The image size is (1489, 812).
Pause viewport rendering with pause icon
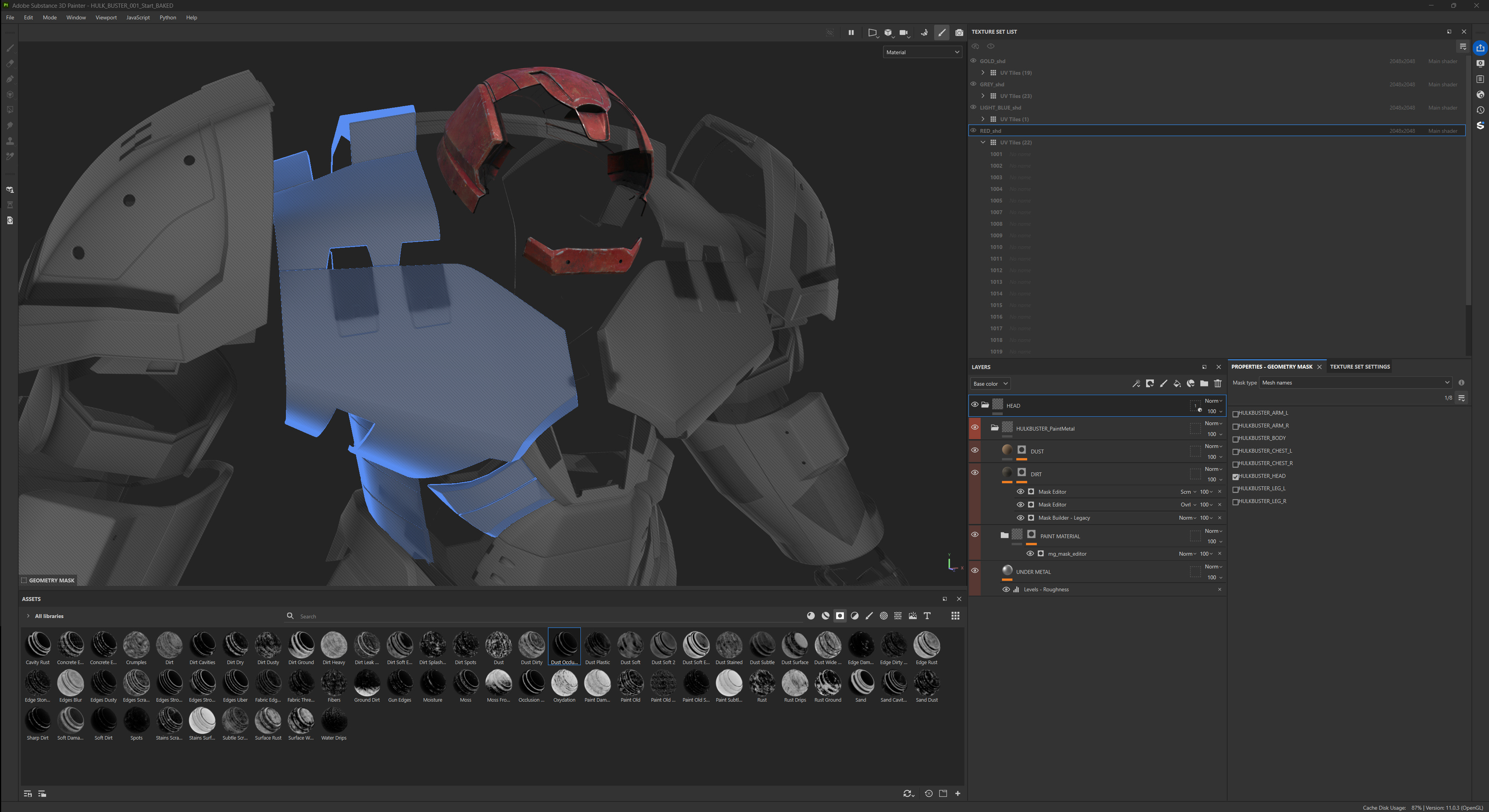click(851, 33)
